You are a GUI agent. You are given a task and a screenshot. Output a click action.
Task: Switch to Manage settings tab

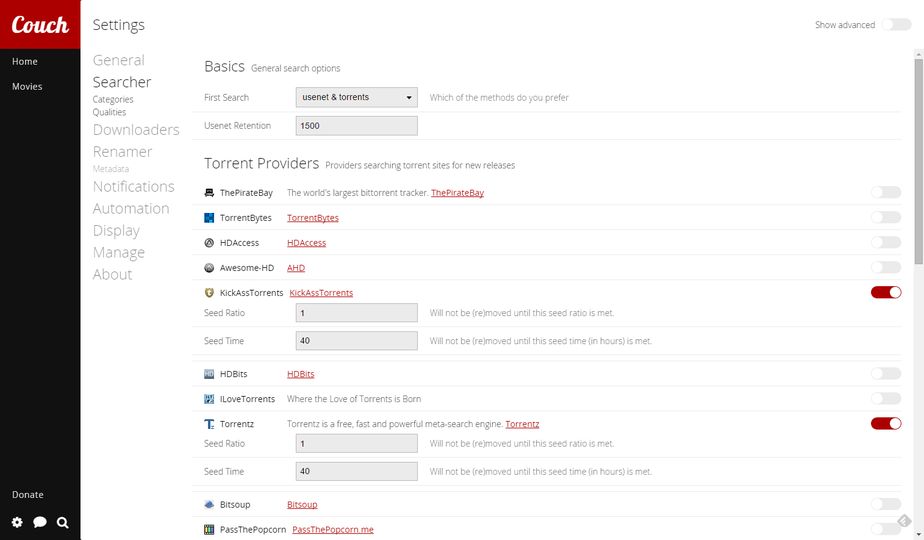point(118,253)
